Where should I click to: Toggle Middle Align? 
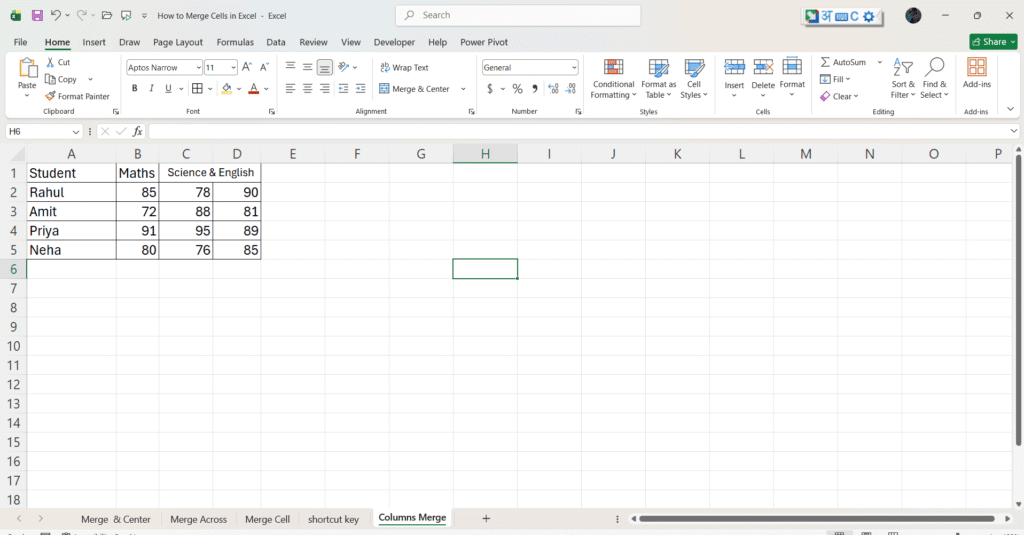point(308,67)
